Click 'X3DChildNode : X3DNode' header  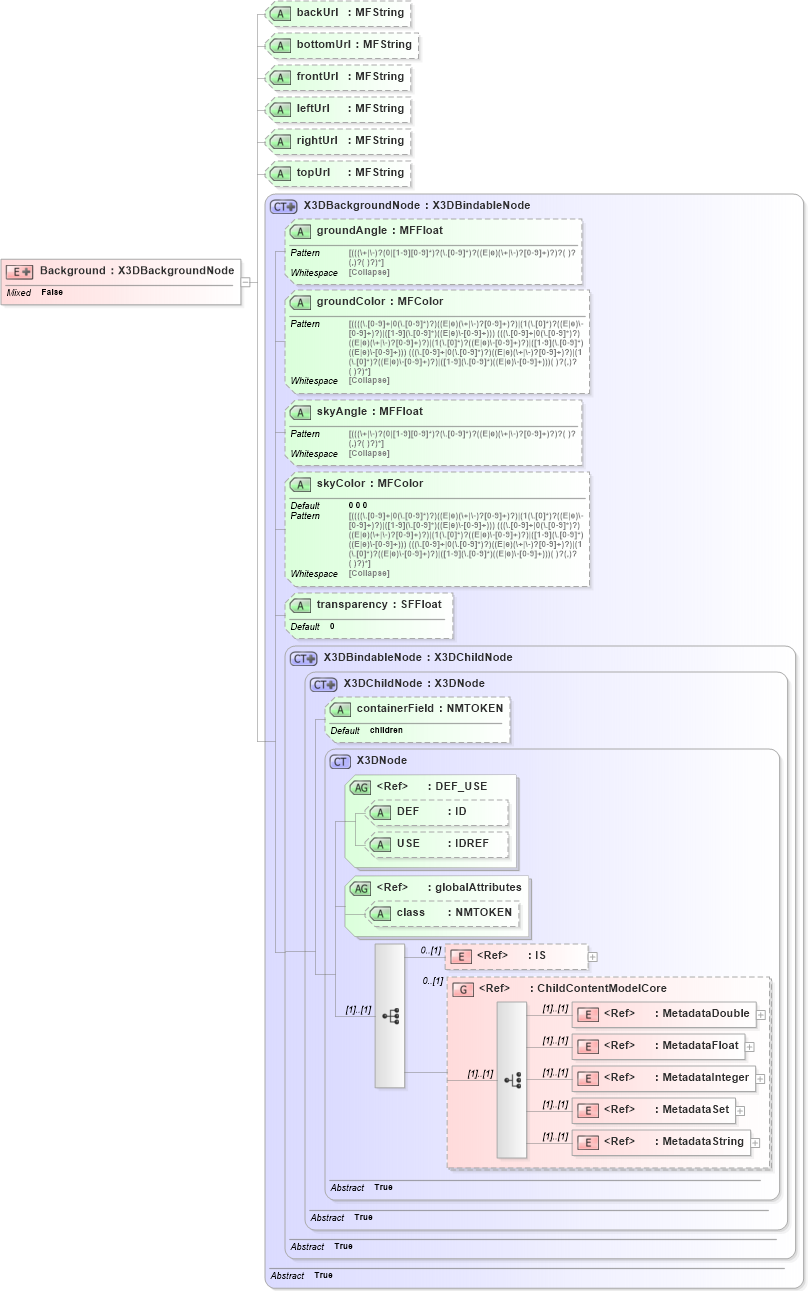point(414,684)
